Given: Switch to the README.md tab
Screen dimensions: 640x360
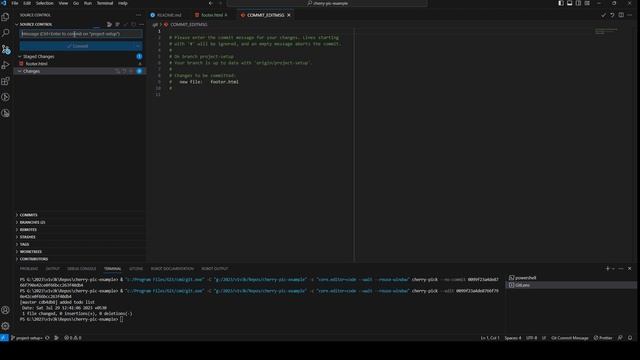Looking at the screenshot, I should 166,15.
